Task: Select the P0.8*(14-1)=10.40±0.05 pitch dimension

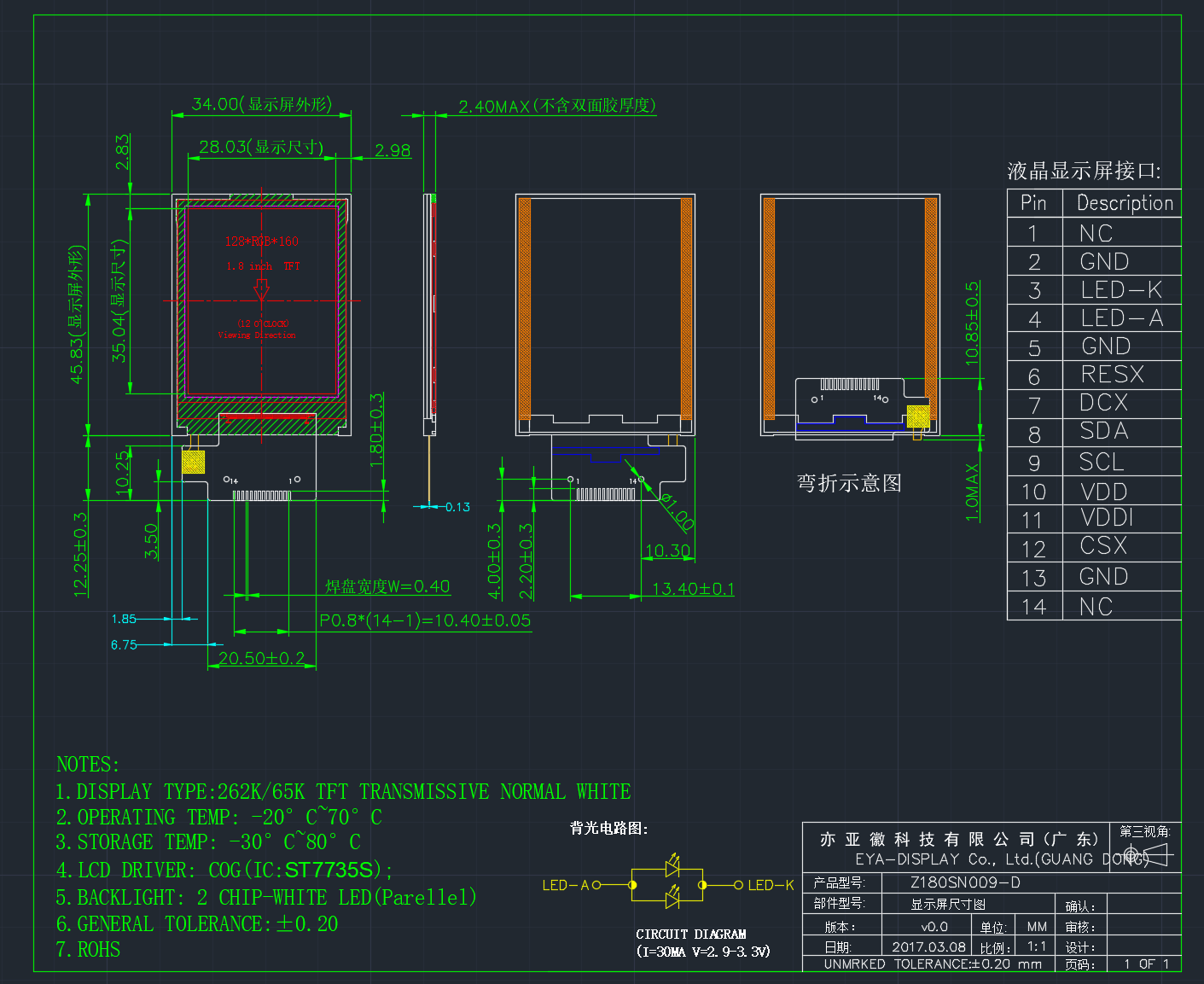Action: (425, 620)
